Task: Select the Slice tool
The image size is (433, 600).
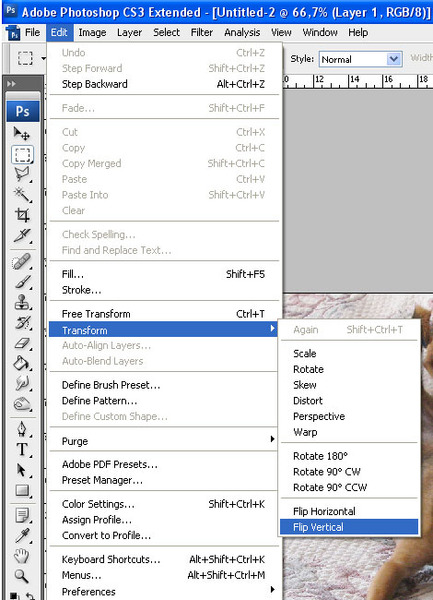Action: [22, 235]
